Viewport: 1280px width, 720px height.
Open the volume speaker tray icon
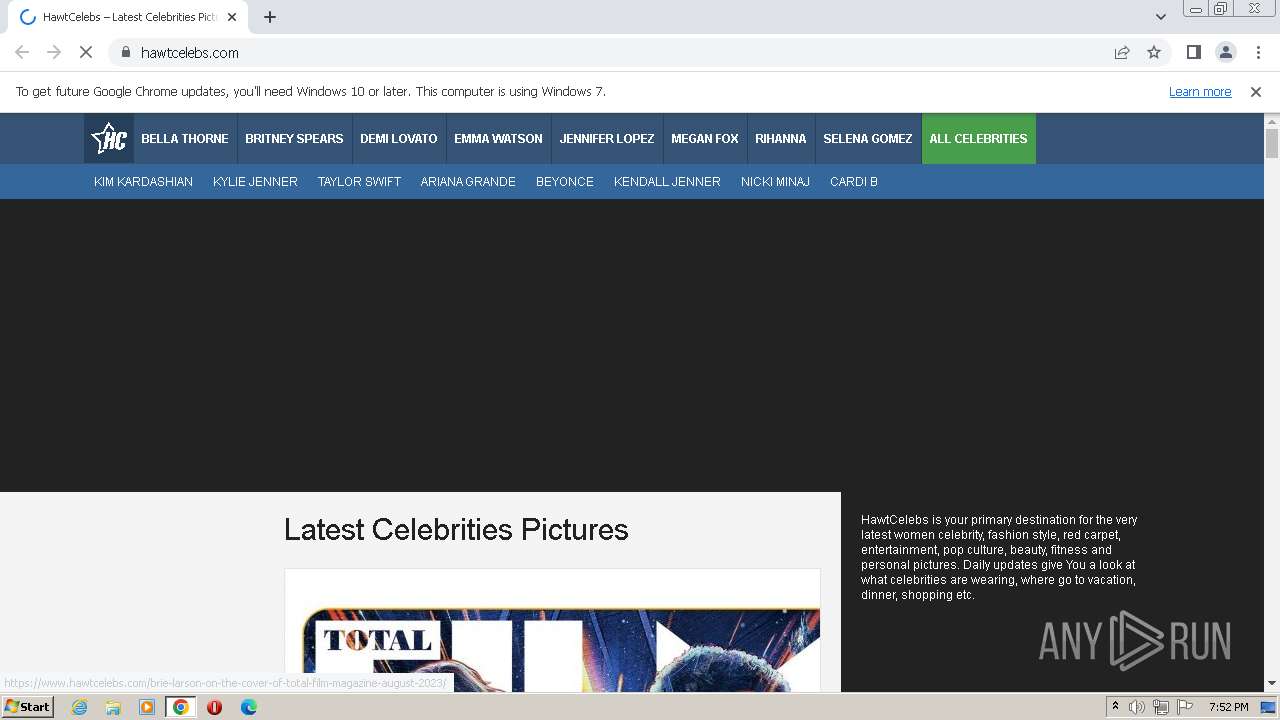[x=1137, y=707]
